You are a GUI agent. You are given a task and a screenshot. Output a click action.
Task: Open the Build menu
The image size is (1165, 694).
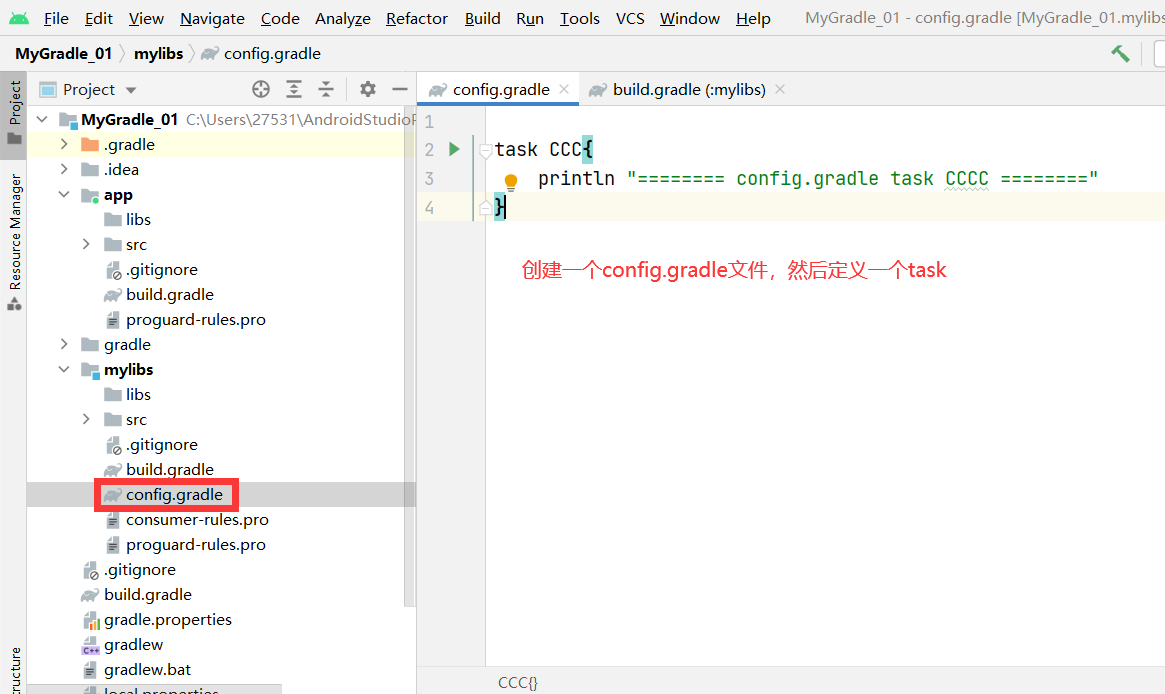tap(483, 18)
